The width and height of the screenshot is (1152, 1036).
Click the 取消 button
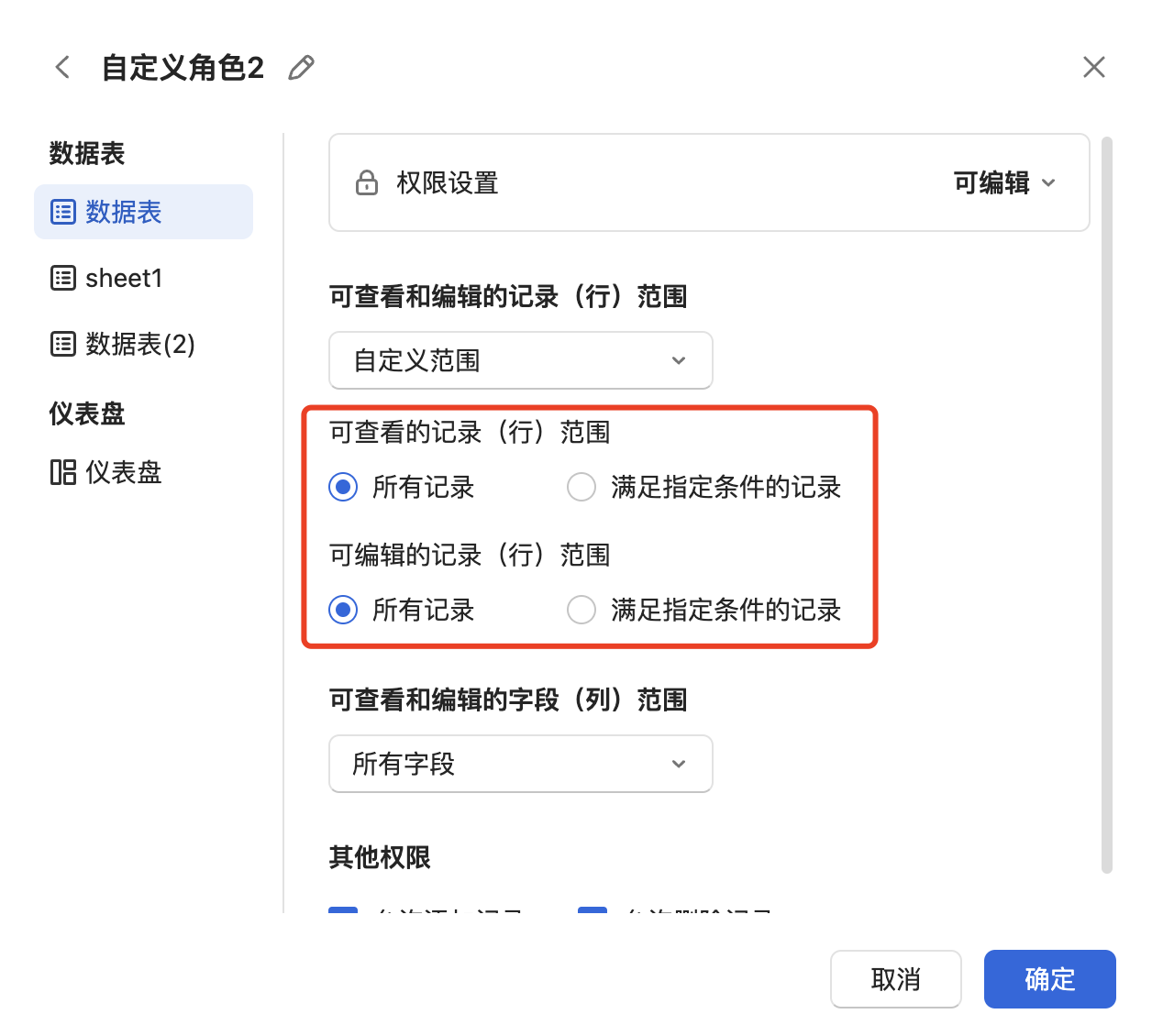click(x=895, y=979)
